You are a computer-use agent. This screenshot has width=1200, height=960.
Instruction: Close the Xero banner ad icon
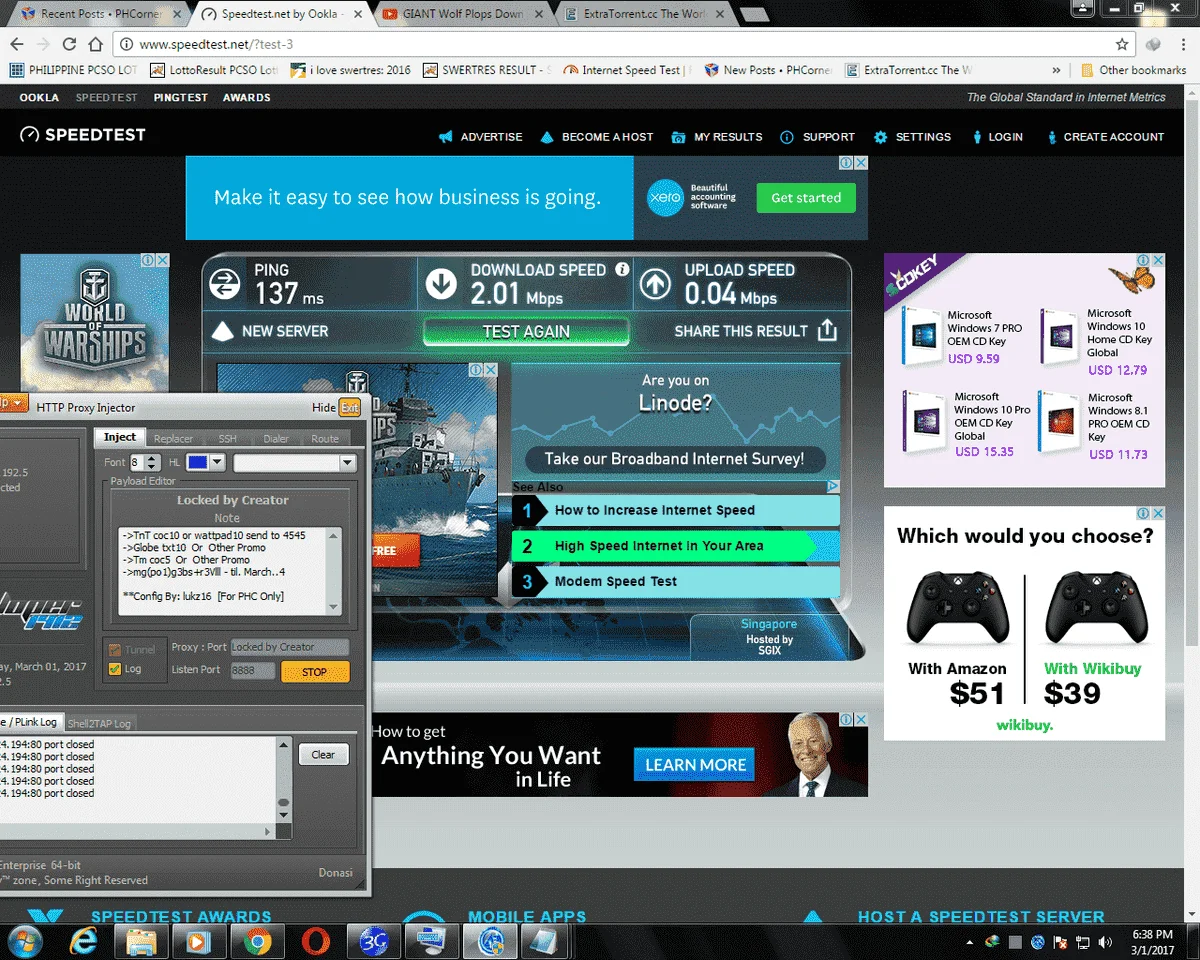click(x=861, y=163)
